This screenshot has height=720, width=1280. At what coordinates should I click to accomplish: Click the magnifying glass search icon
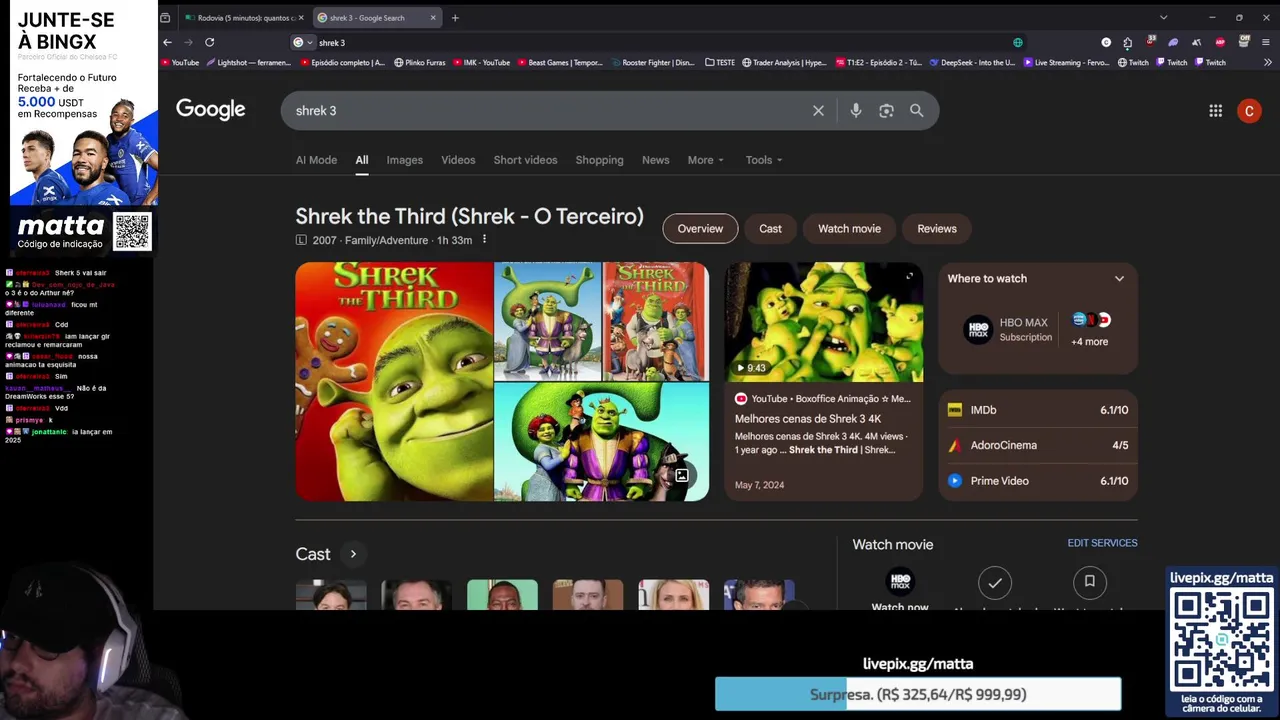tap(916, 111)
